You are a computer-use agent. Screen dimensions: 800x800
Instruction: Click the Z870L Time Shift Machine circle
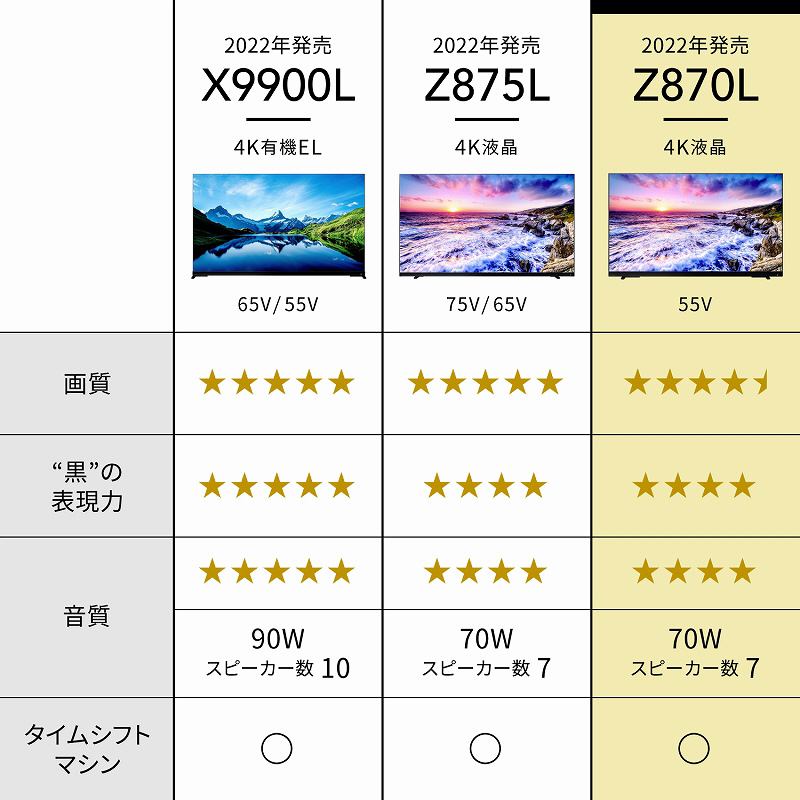[693, 747]
